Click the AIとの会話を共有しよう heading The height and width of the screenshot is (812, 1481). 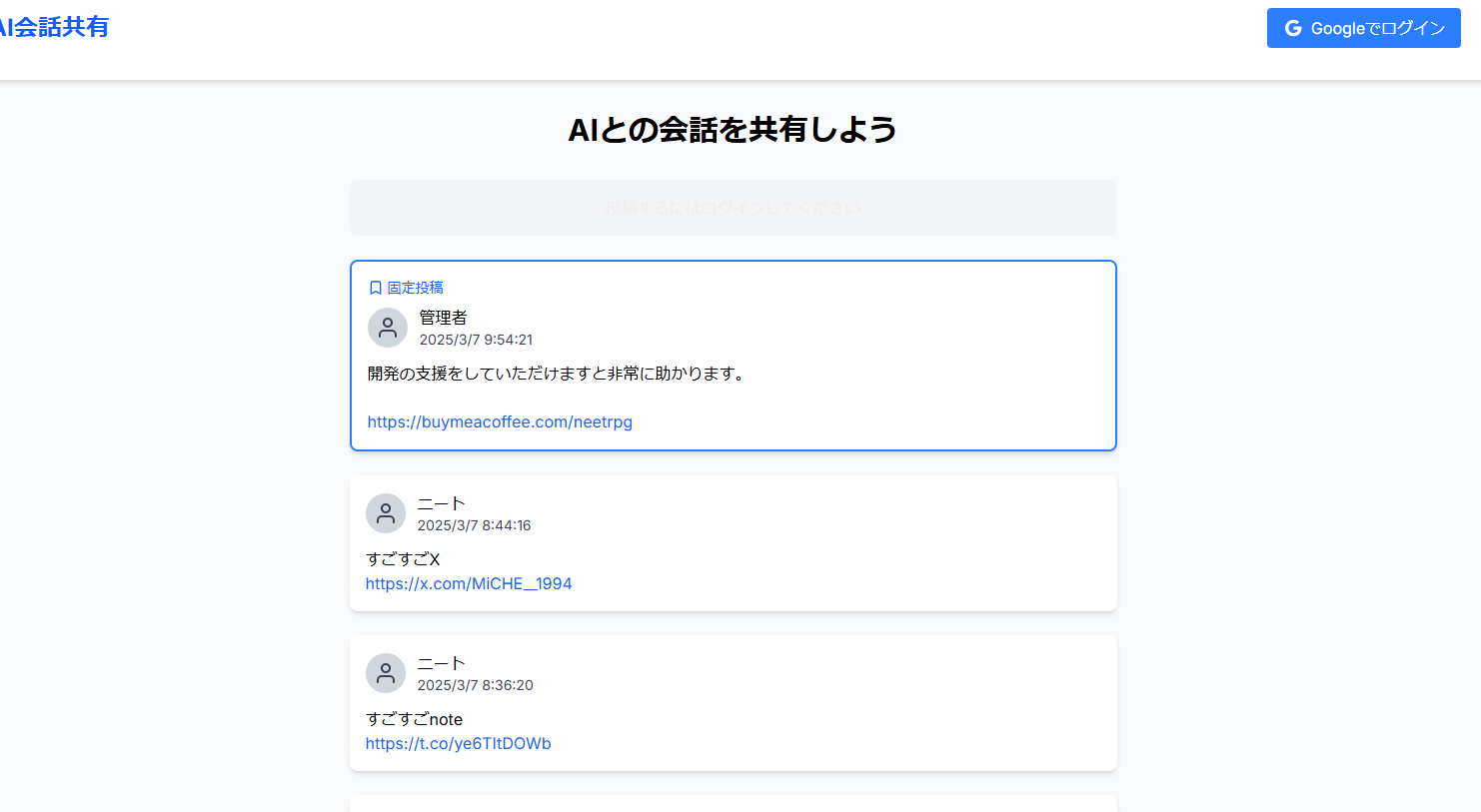coord(733,130)
